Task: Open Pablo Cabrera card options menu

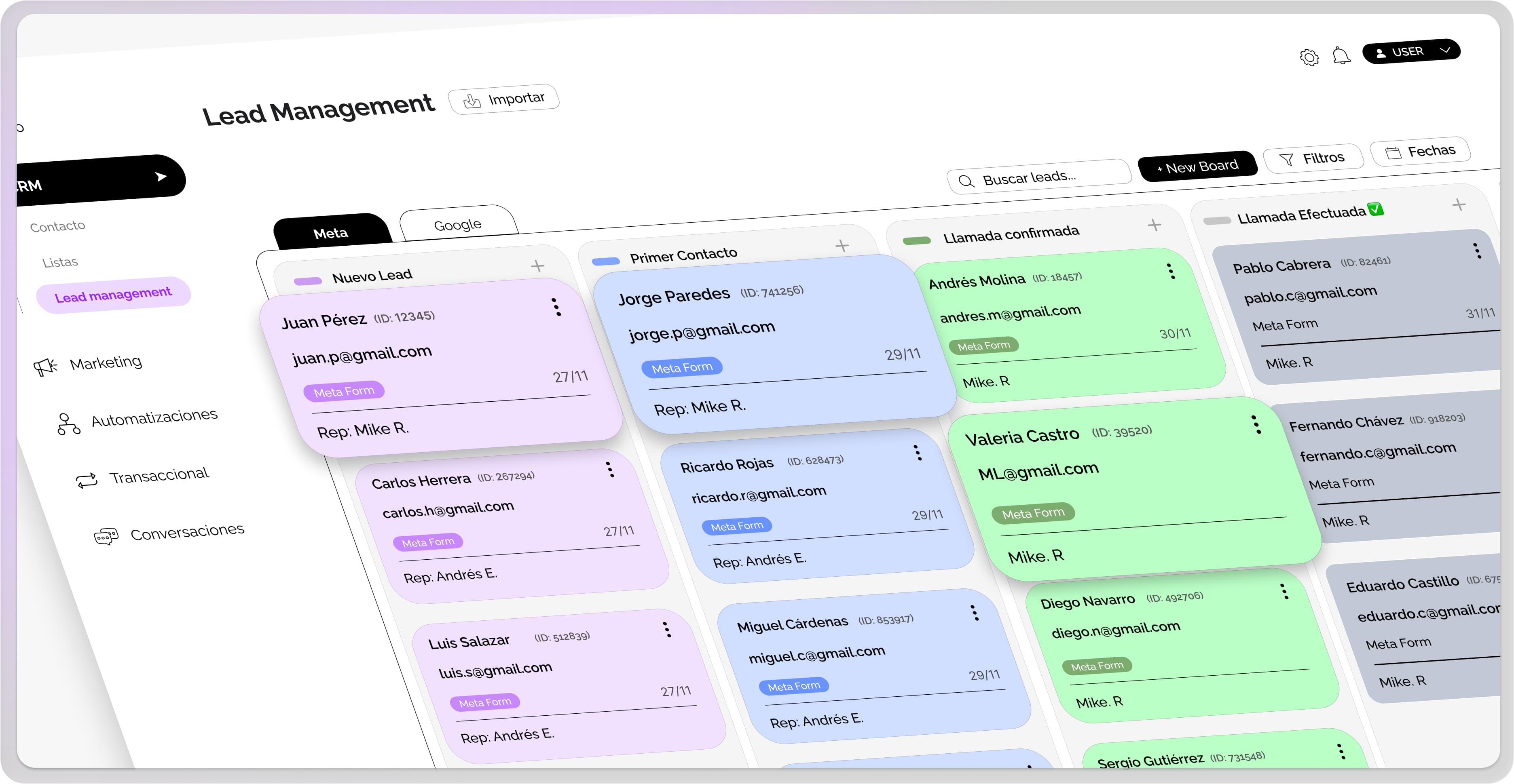Action: (x=1477, y=251)
